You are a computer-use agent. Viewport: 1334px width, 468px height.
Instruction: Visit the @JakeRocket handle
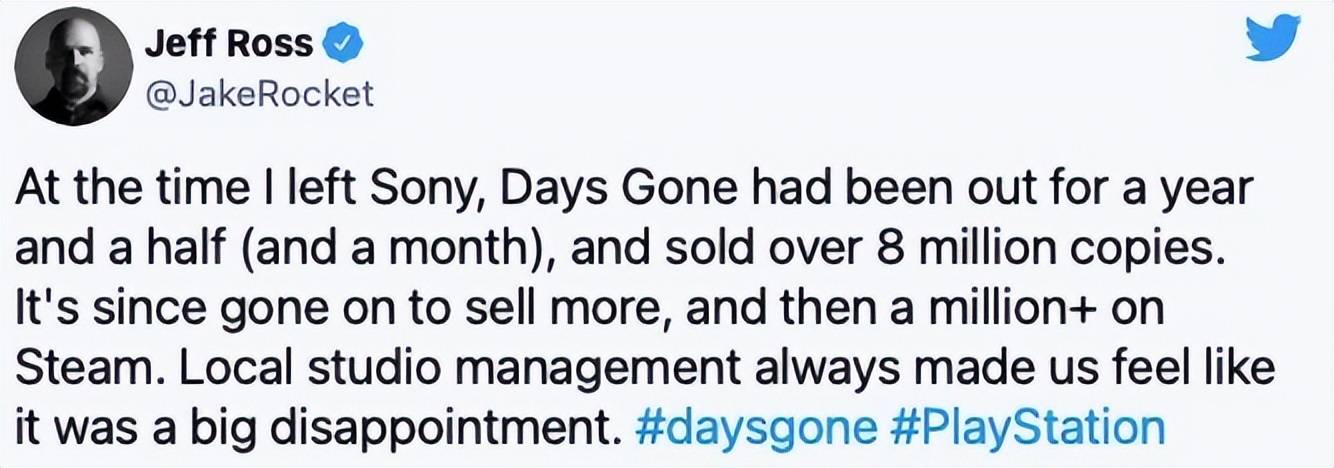pos(259,94)
